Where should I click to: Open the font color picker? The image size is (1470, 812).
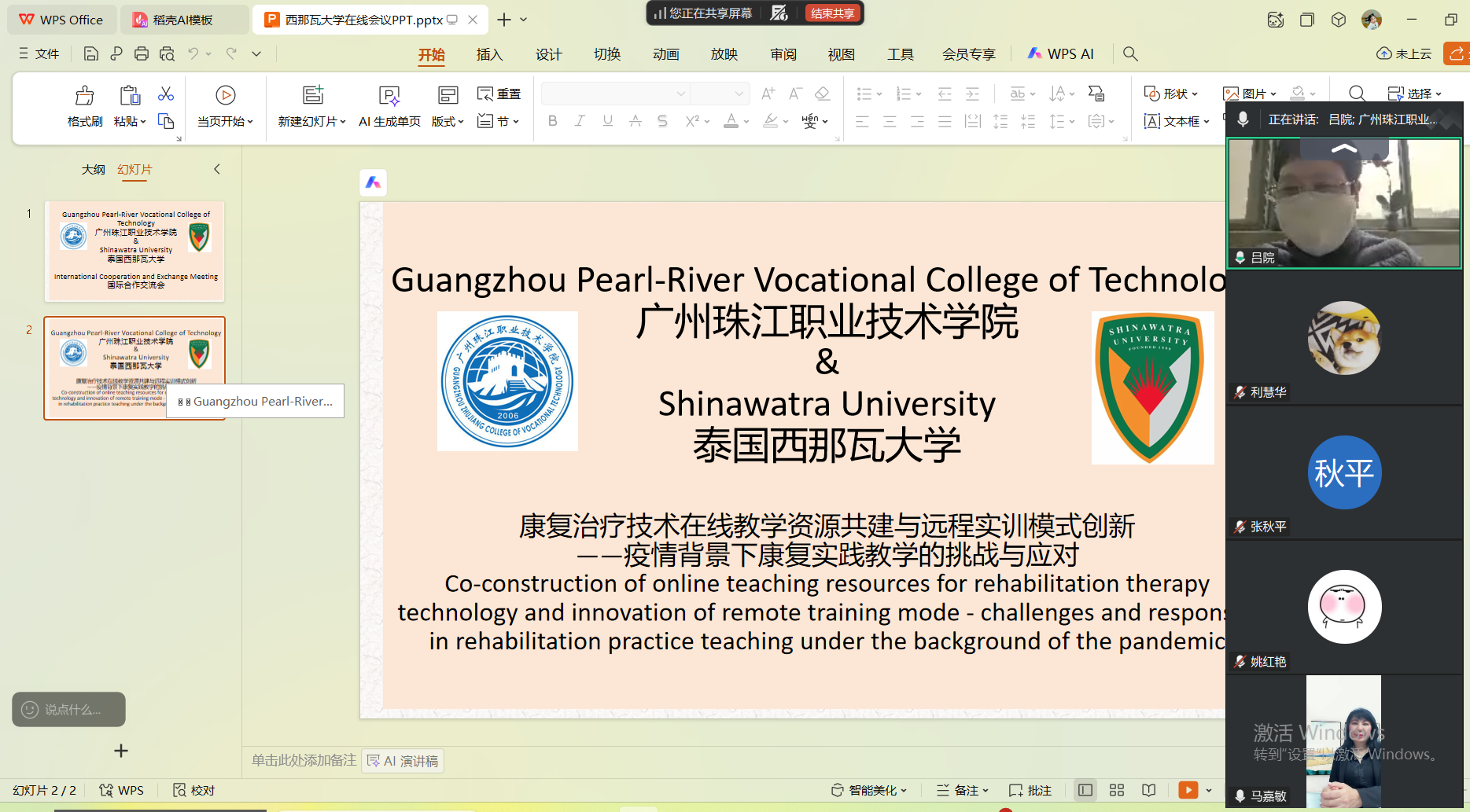pos(746,122)
